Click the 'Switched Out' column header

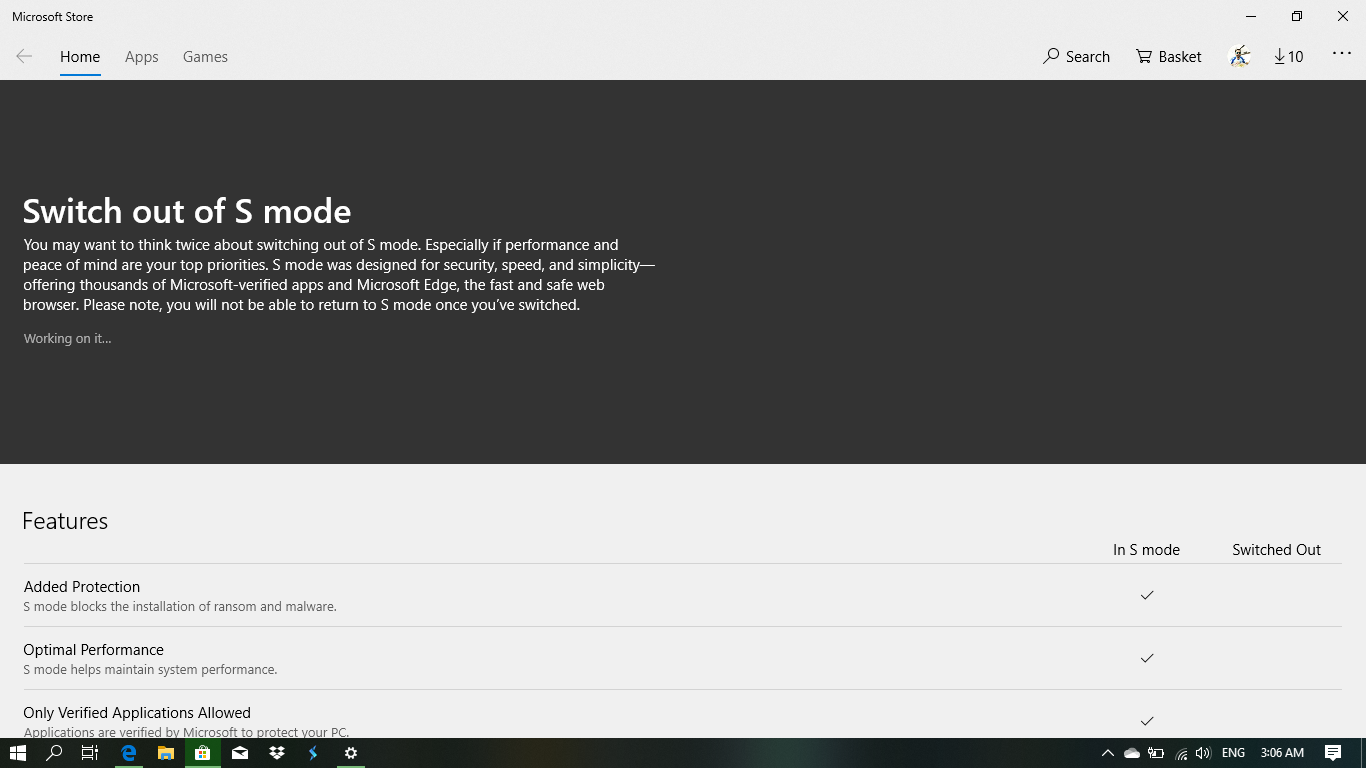tap(1276, 550)
